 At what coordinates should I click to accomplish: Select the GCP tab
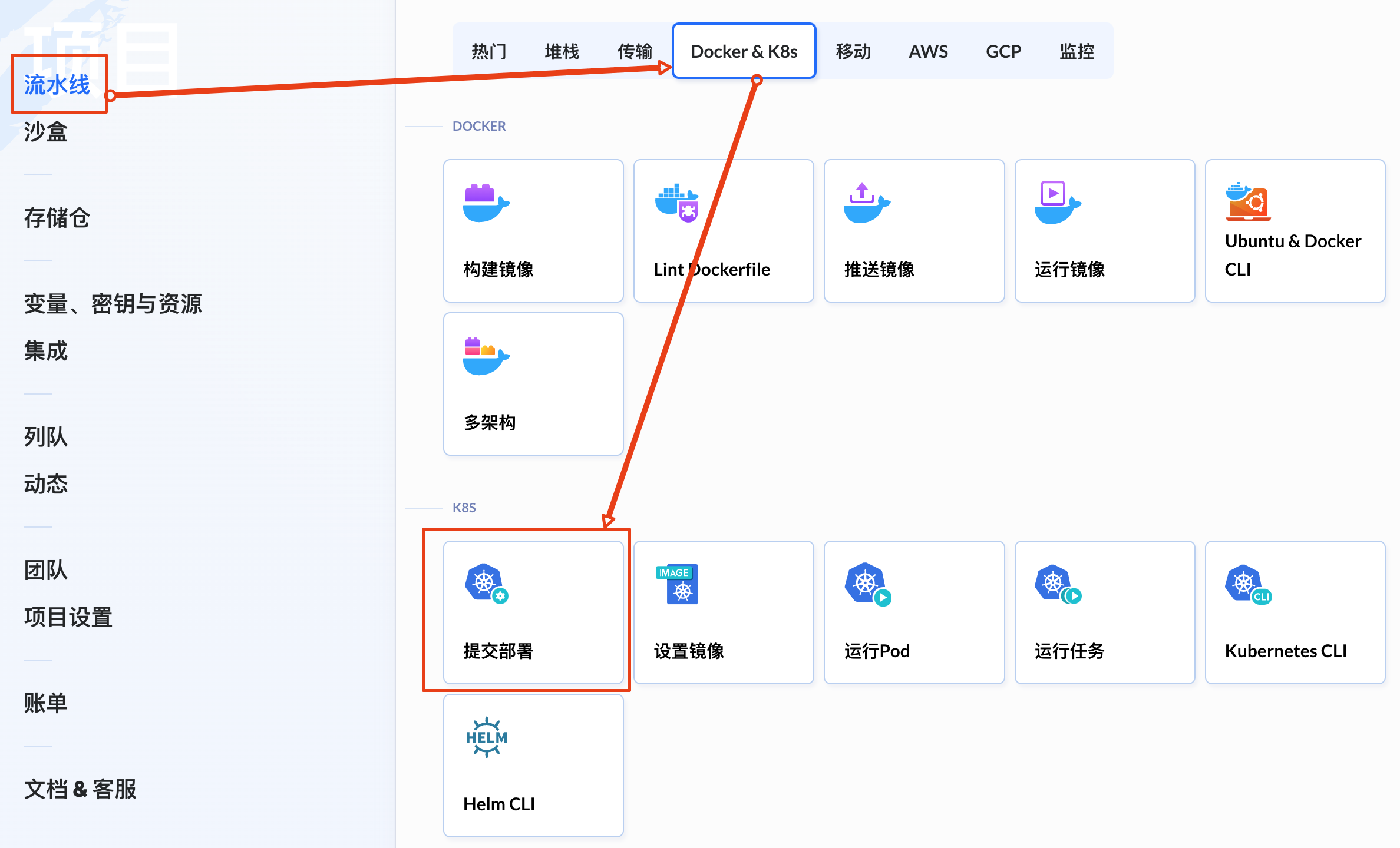coord(1003,51)
